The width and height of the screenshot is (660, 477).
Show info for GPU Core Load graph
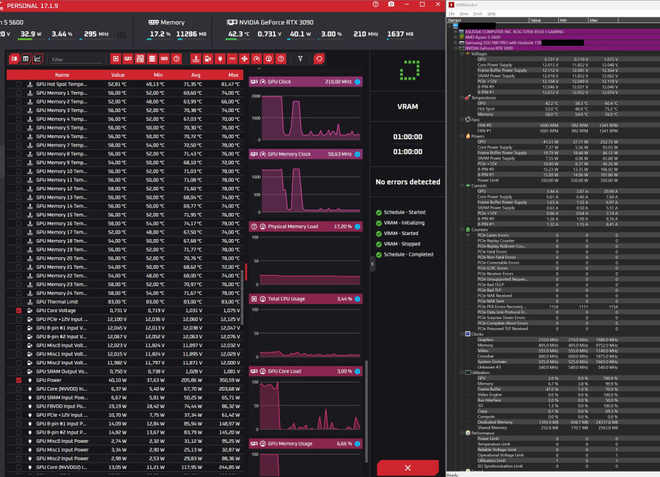357,371
